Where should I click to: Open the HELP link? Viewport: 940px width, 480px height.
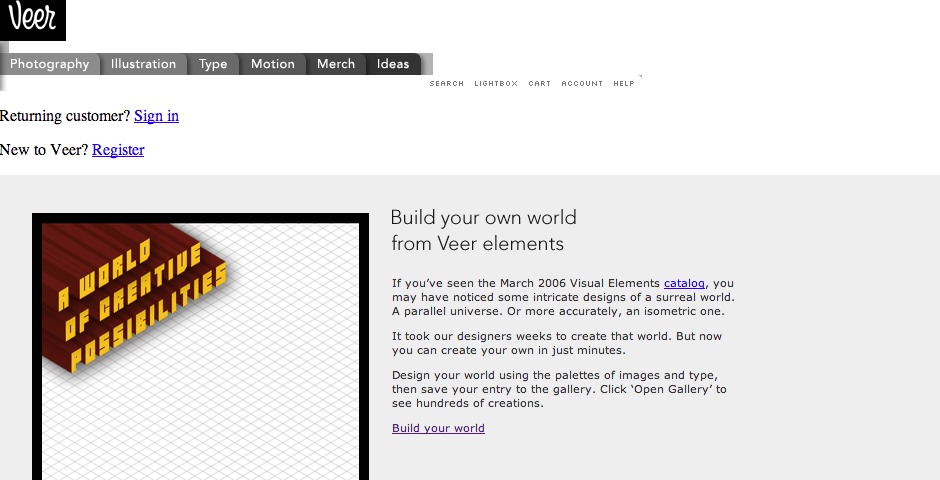click(624, 83)
